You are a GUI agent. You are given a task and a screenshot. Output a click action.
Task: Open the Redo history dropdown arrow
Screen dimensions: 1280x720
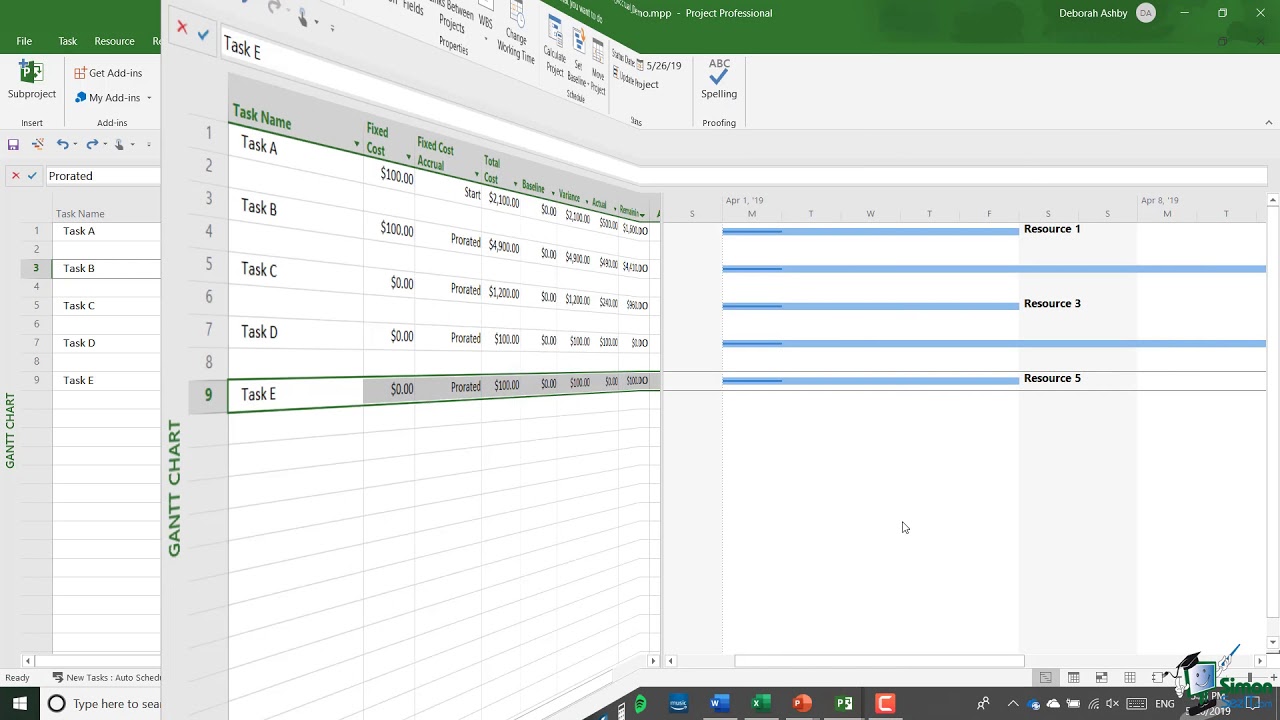[103, 145]
